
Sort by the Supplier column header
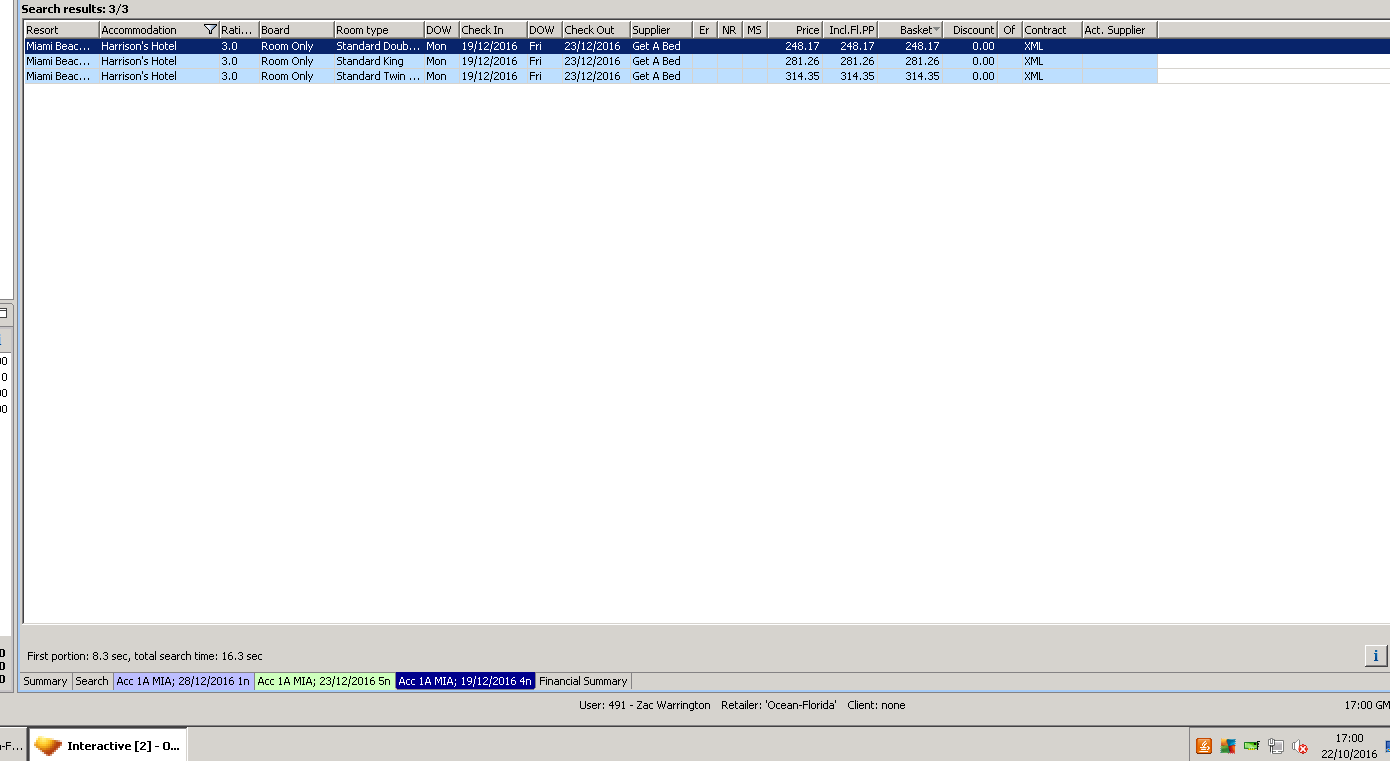[x=660, y=30]
